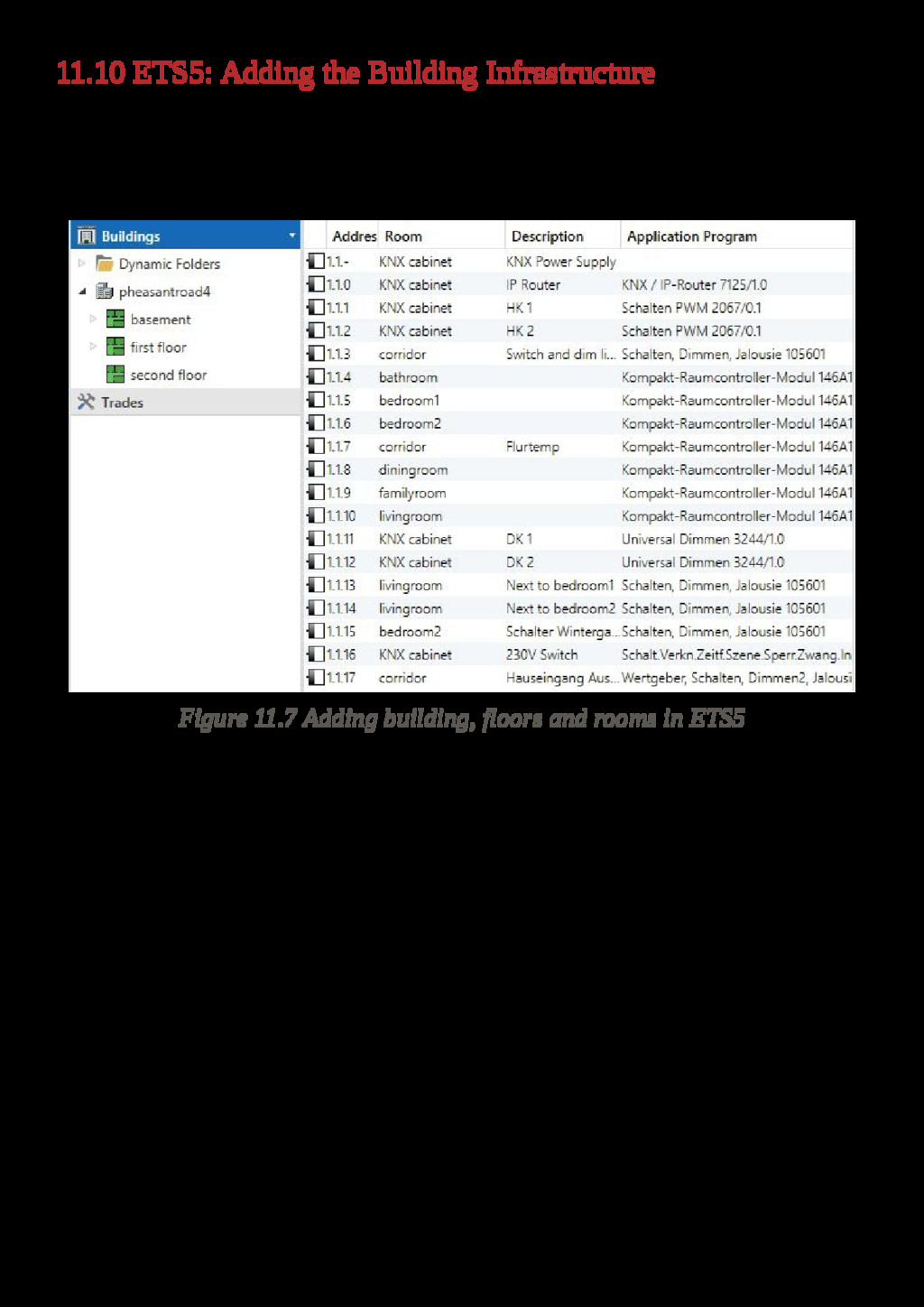The width and height of the screenshot is (924, 1307).
Task: Click device icon for address 1.1.1
Action: tap(315, 308)
